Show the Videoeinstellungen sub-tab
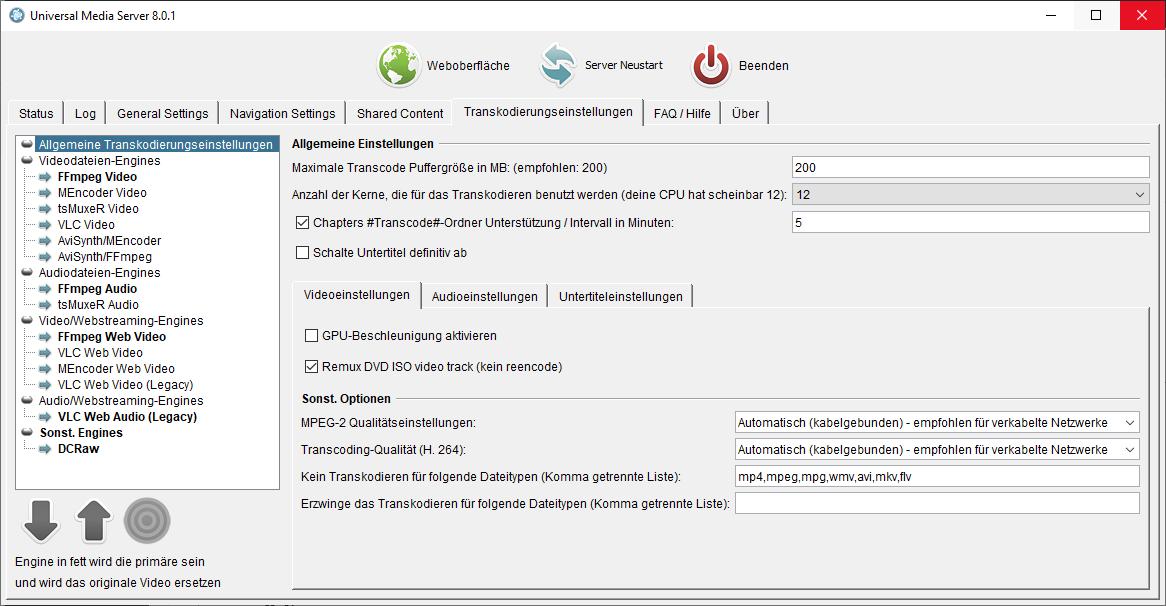 tap(357, 294)
